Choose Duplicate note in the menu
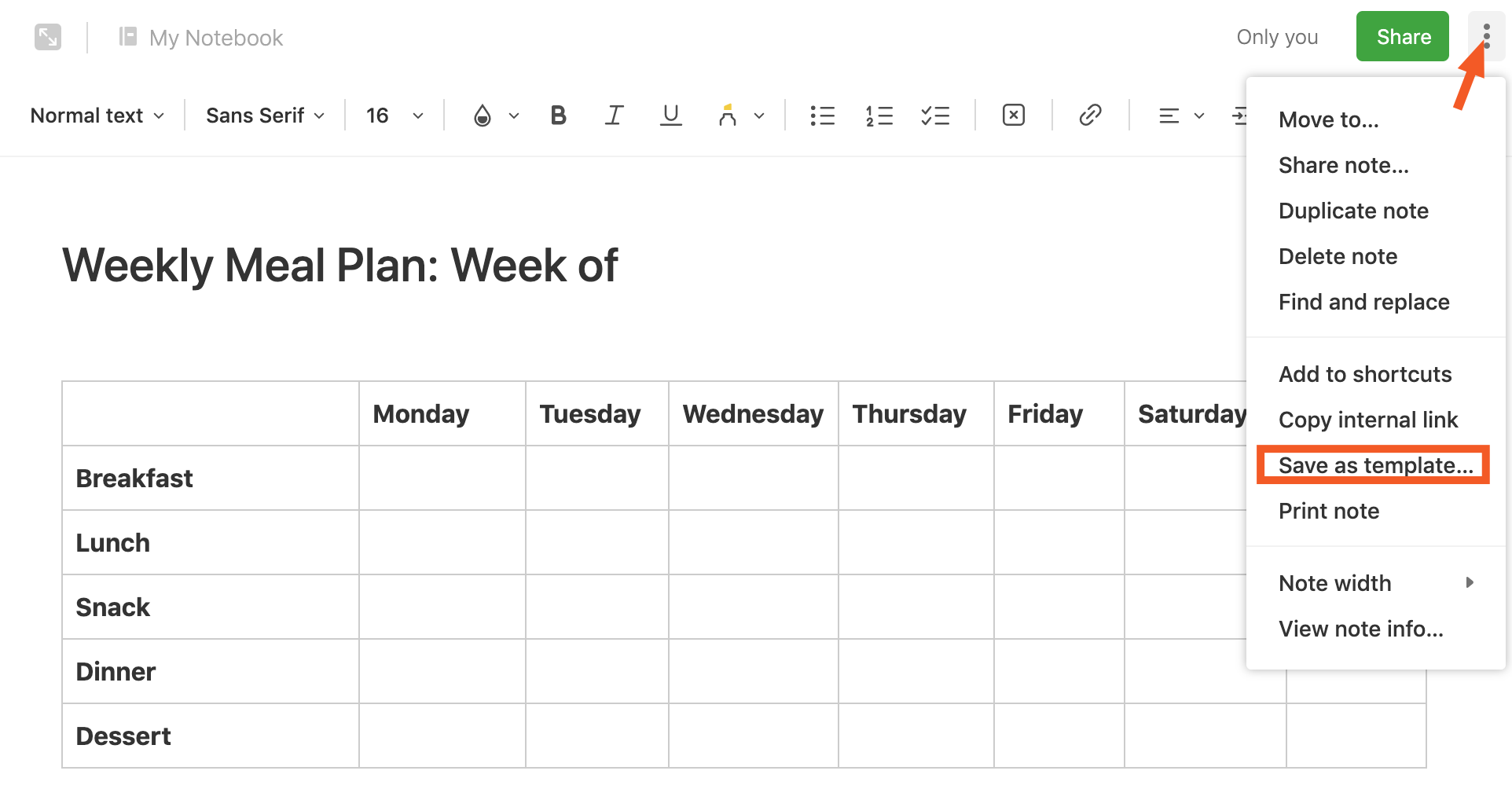This screenshot has width=1512, height=800. 1353,211
